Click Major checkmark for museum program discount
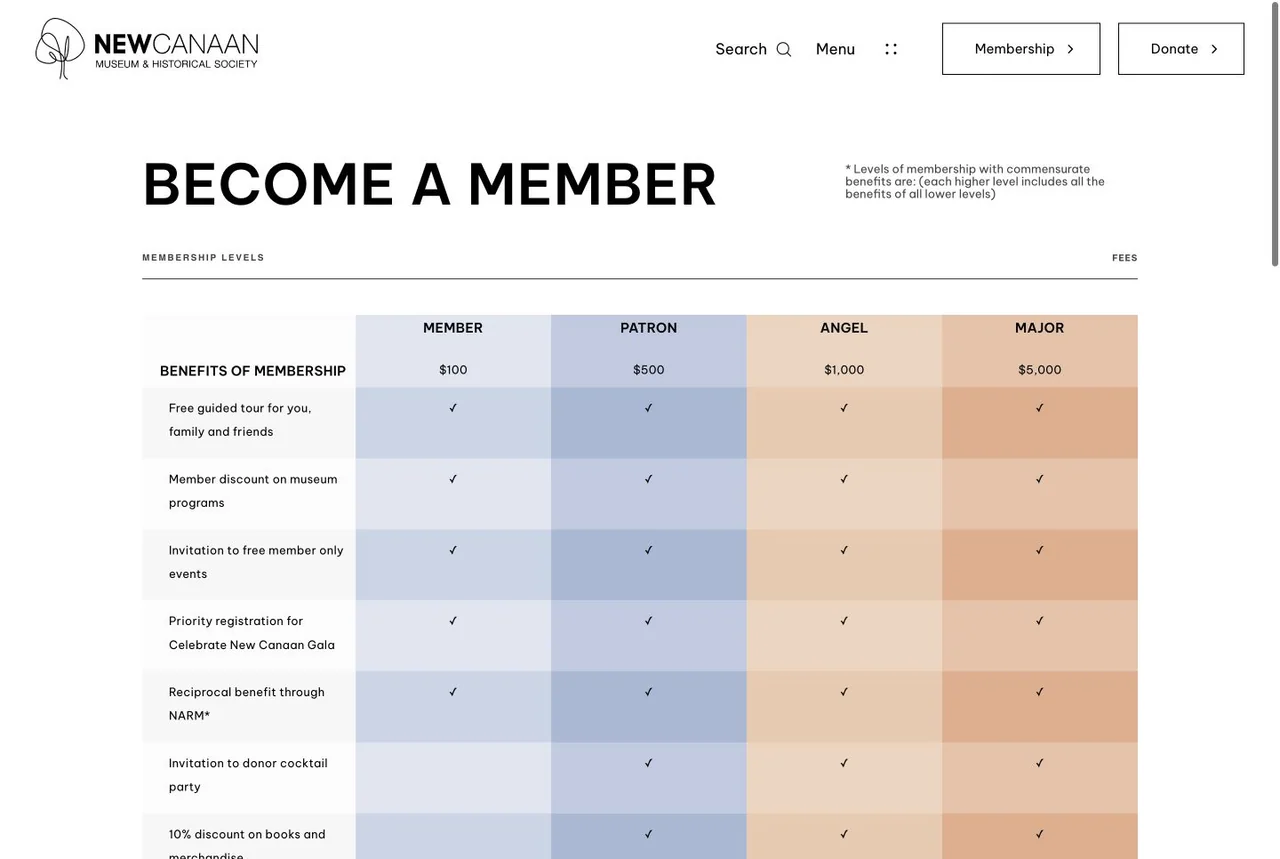This screenshot has height=859, width=1280. [x=1040, y=479]
